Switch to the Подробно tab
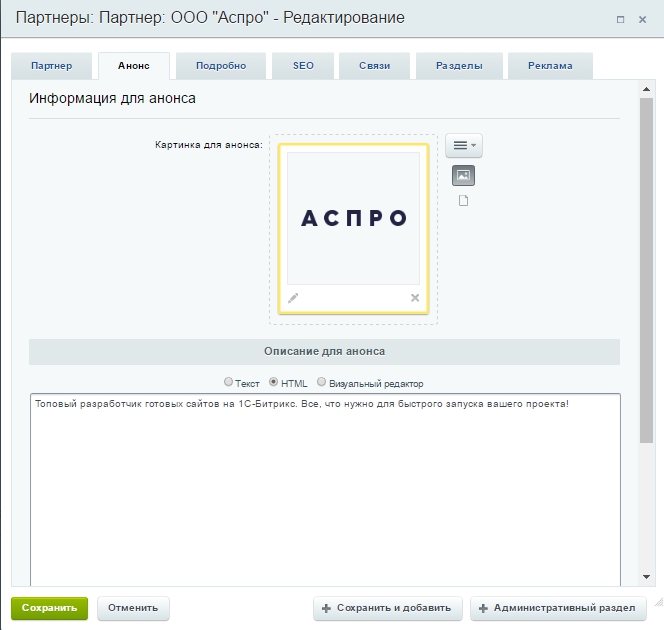This screenshot has height=630, width=664. (x=221, y=66)
